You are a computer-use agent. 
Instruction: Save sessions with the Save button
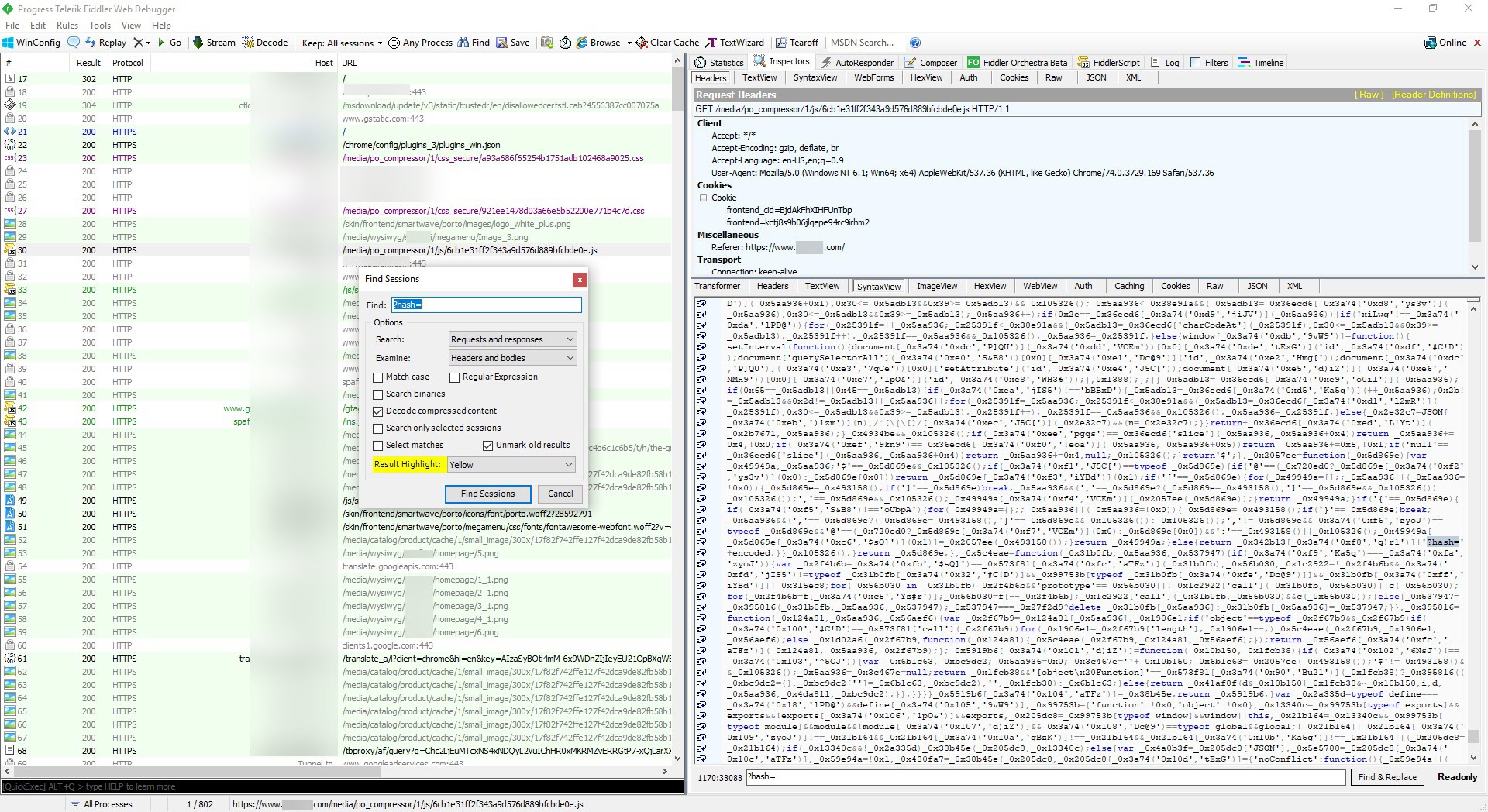click(513, 43)
